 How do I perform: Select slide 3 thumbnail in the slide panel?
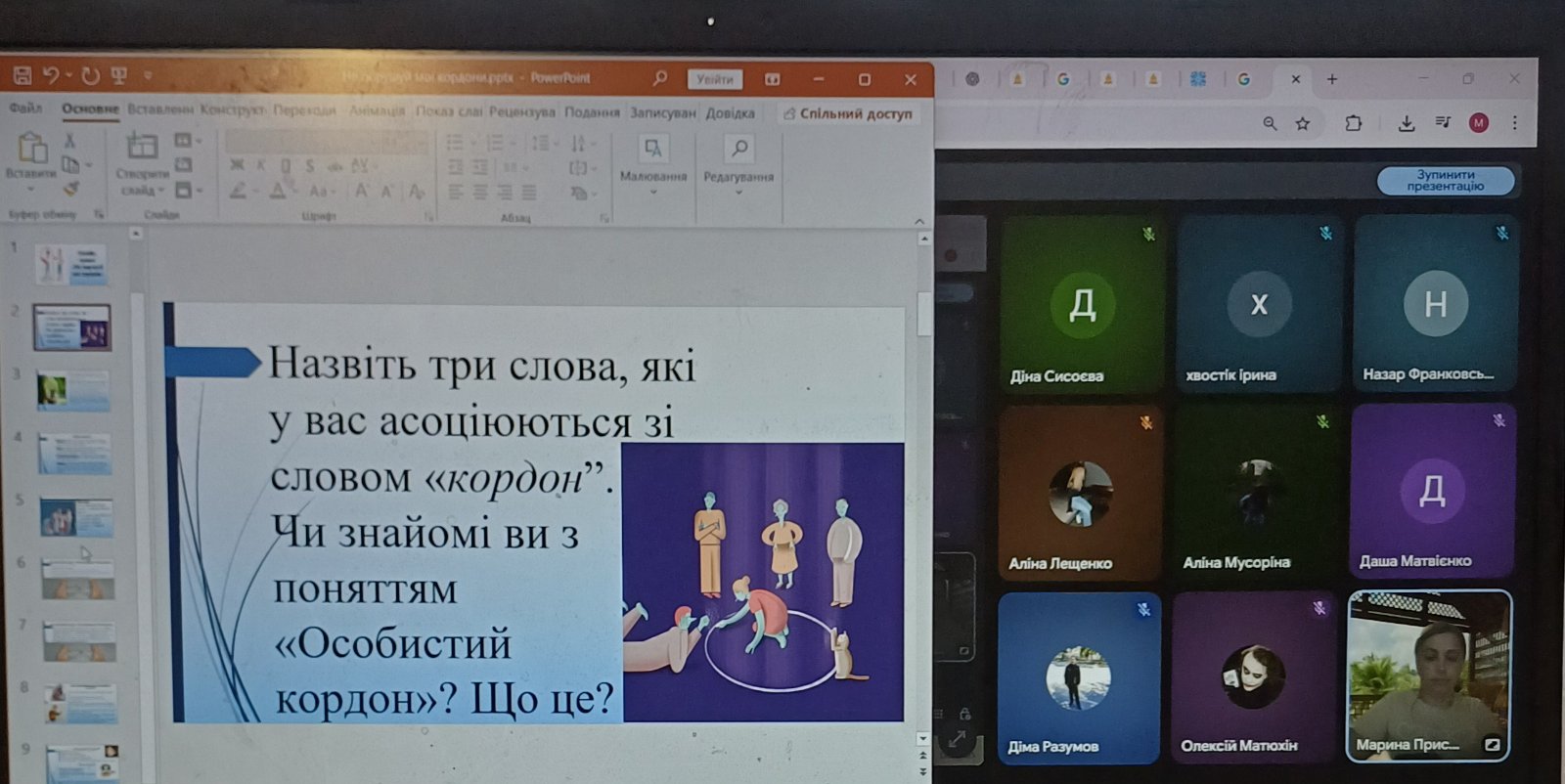pos(73,391)
